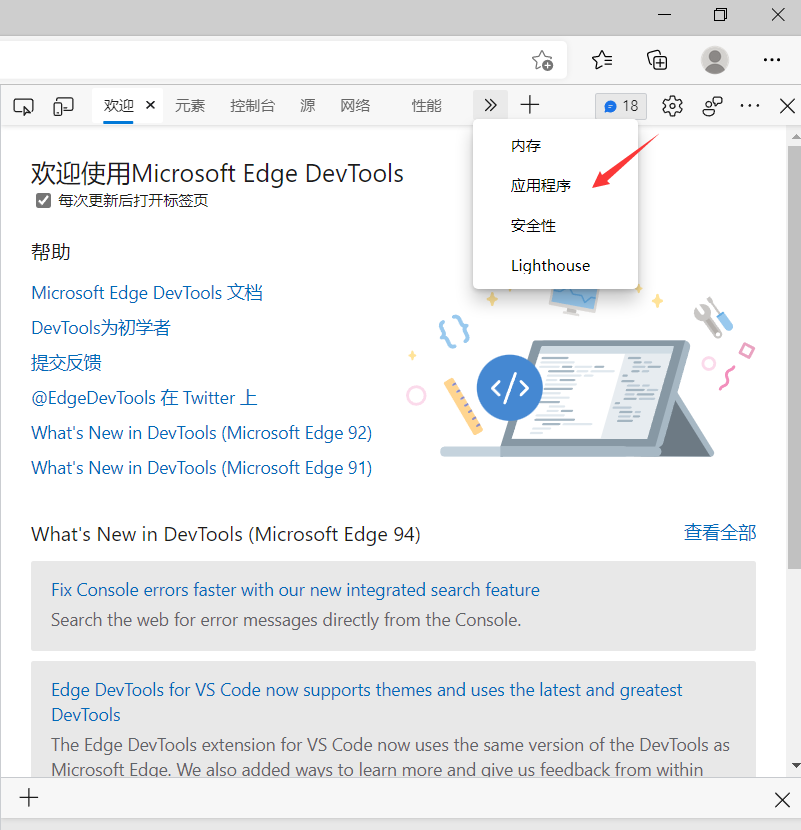Click scrollbar up arrow
This screenshot has width=801, height=830.
795,137
